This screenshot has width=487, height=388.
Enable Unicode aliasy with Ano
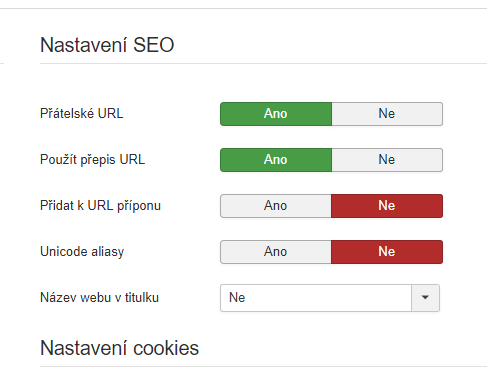276,252
